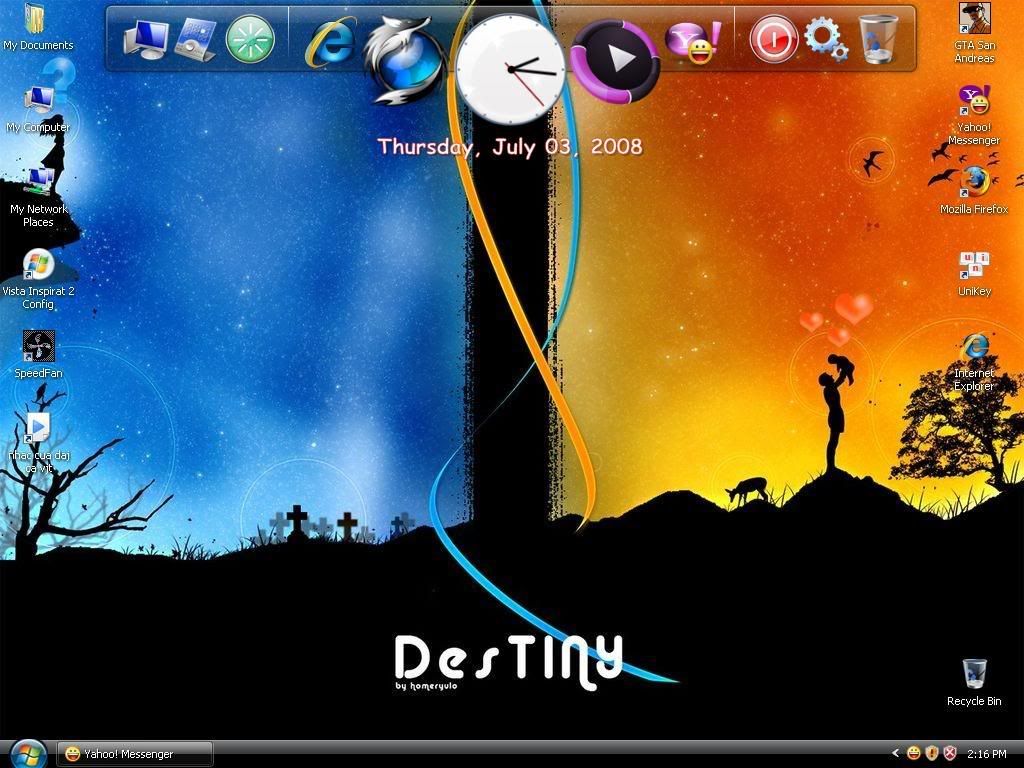This screenshot has width=1024, height=768.
Task: Launch Internet Explorer from the dock
Action: click(x=331, y=42)
